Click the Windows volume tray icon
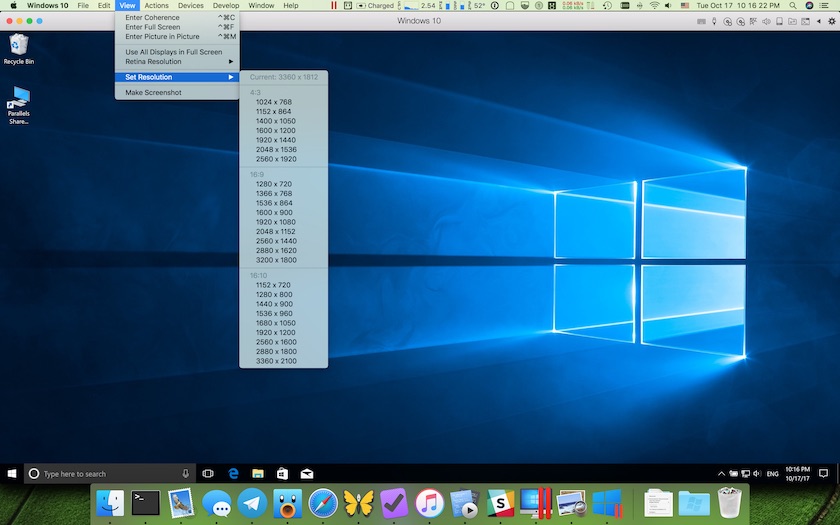 pyautogui.click(x=756, y=474)
